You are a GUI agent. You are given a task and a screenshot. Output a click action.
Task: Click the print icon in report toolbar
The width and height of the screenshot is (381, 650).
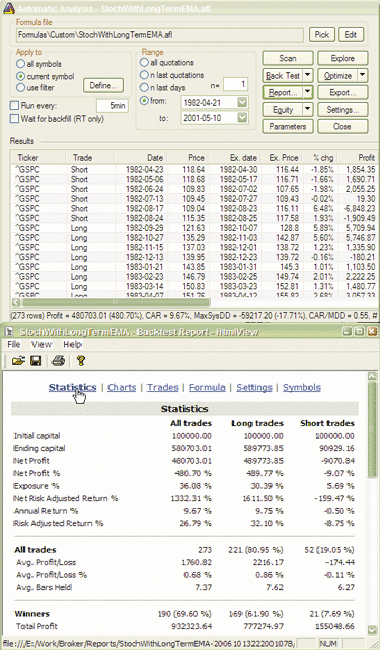[58, 361]
